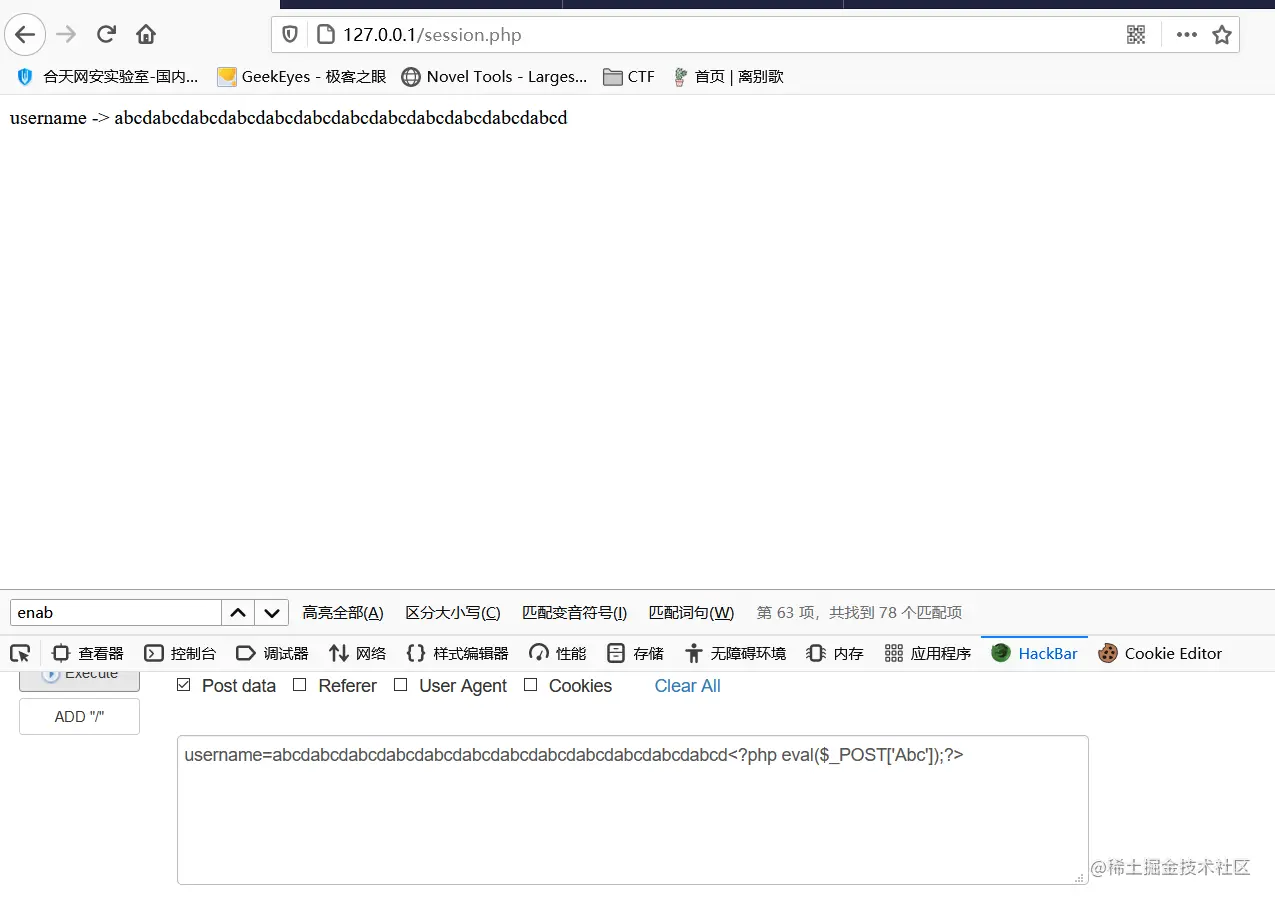The image size is (1275, 902).
Task: Activate the element picker icon in devtools
Action: point(20,653)
